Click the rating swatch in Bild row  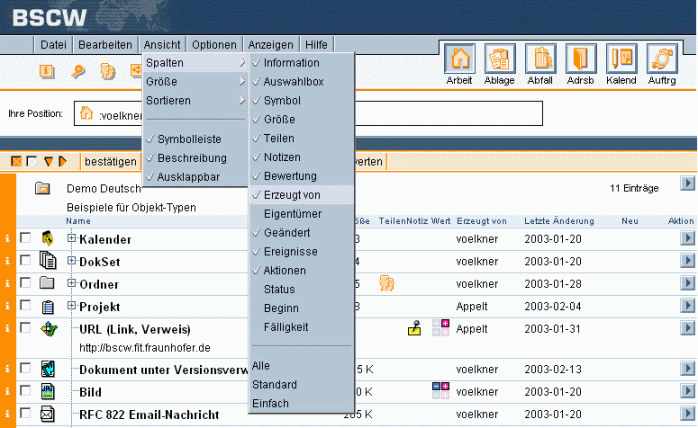[440, 390]
